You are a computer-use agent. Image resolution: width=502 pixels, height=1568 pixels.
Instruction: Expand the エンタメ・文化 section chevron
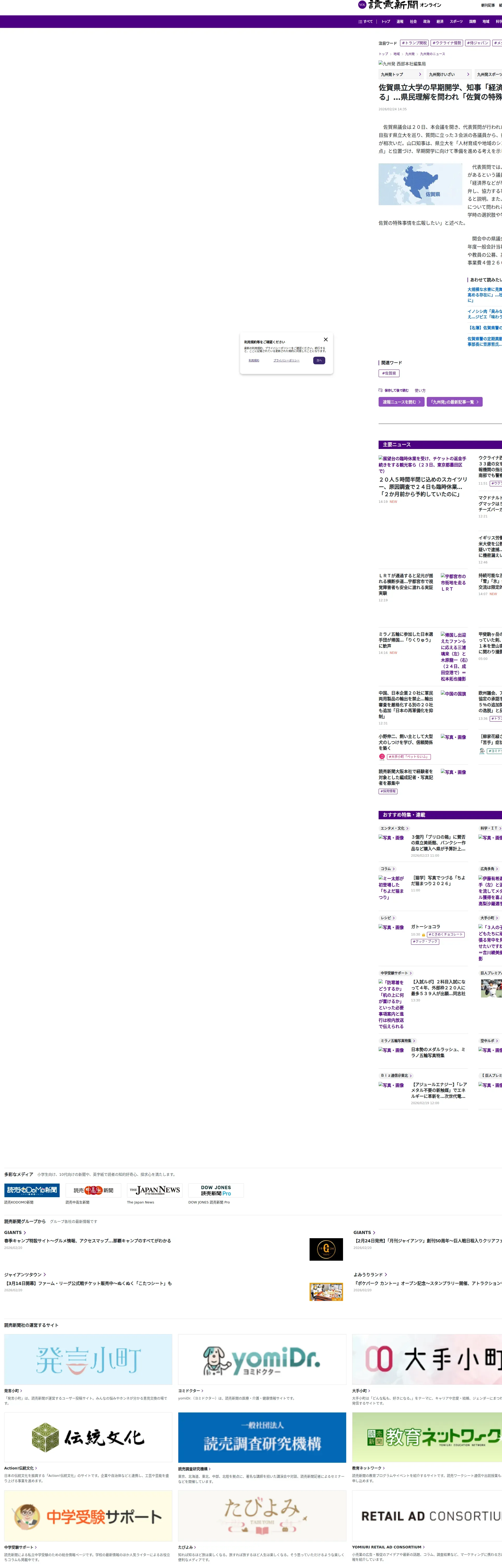(x=407, y=828)
